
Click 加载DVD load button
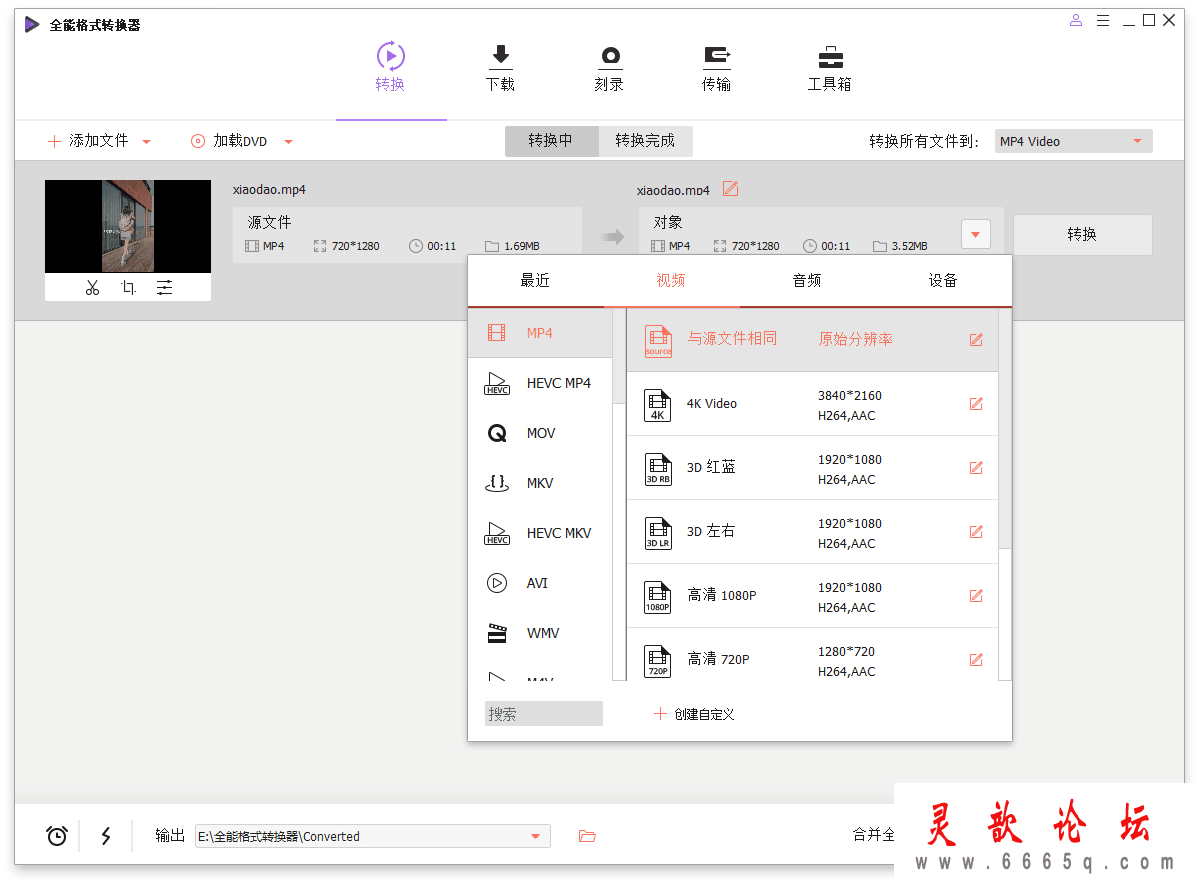[229, 141]
